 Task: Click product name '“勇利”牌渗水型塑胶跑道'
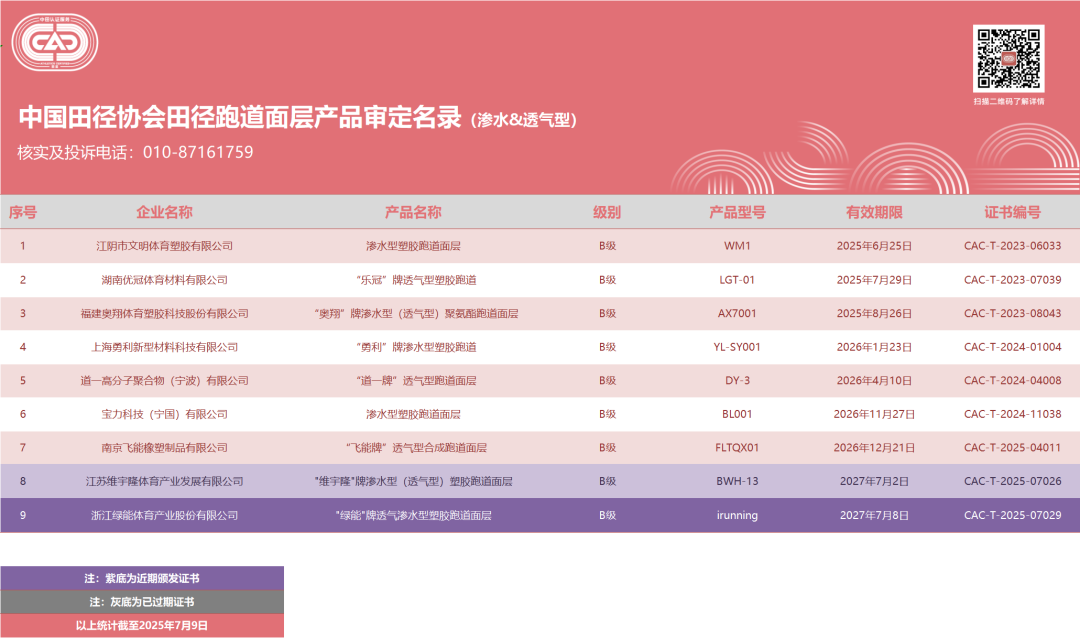point(416,347)
